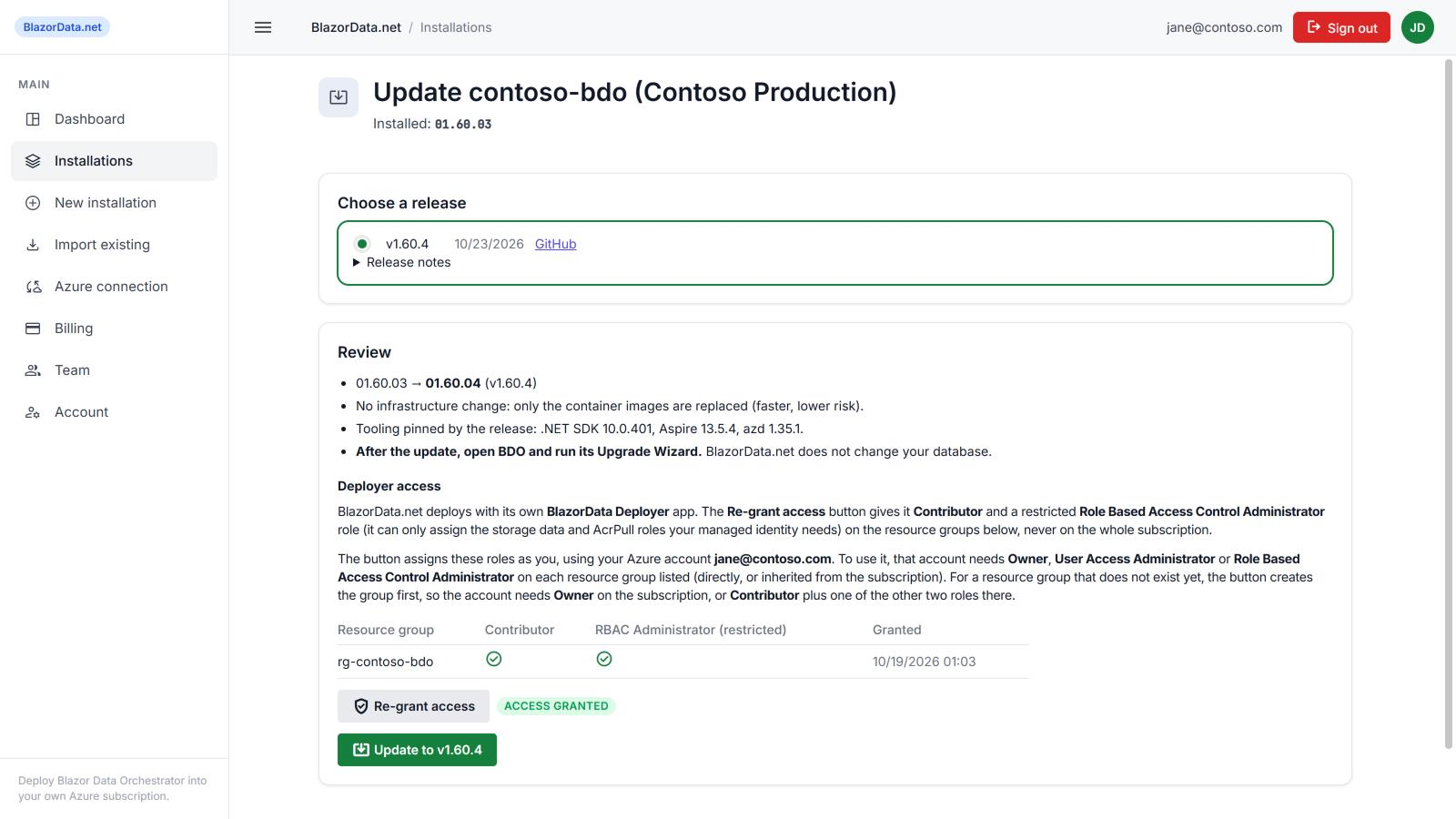
Task: Click the Deployer access heading
Action: (x=389, y=486)
